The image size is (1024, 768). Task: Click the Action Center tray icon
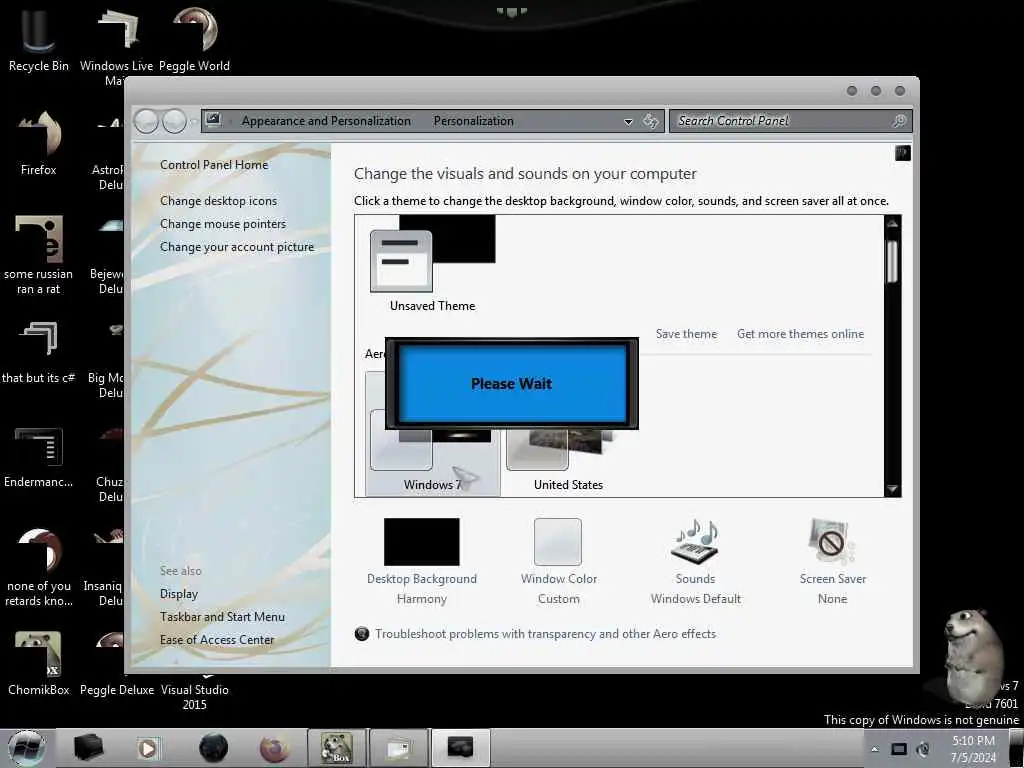tap(899, 749)
